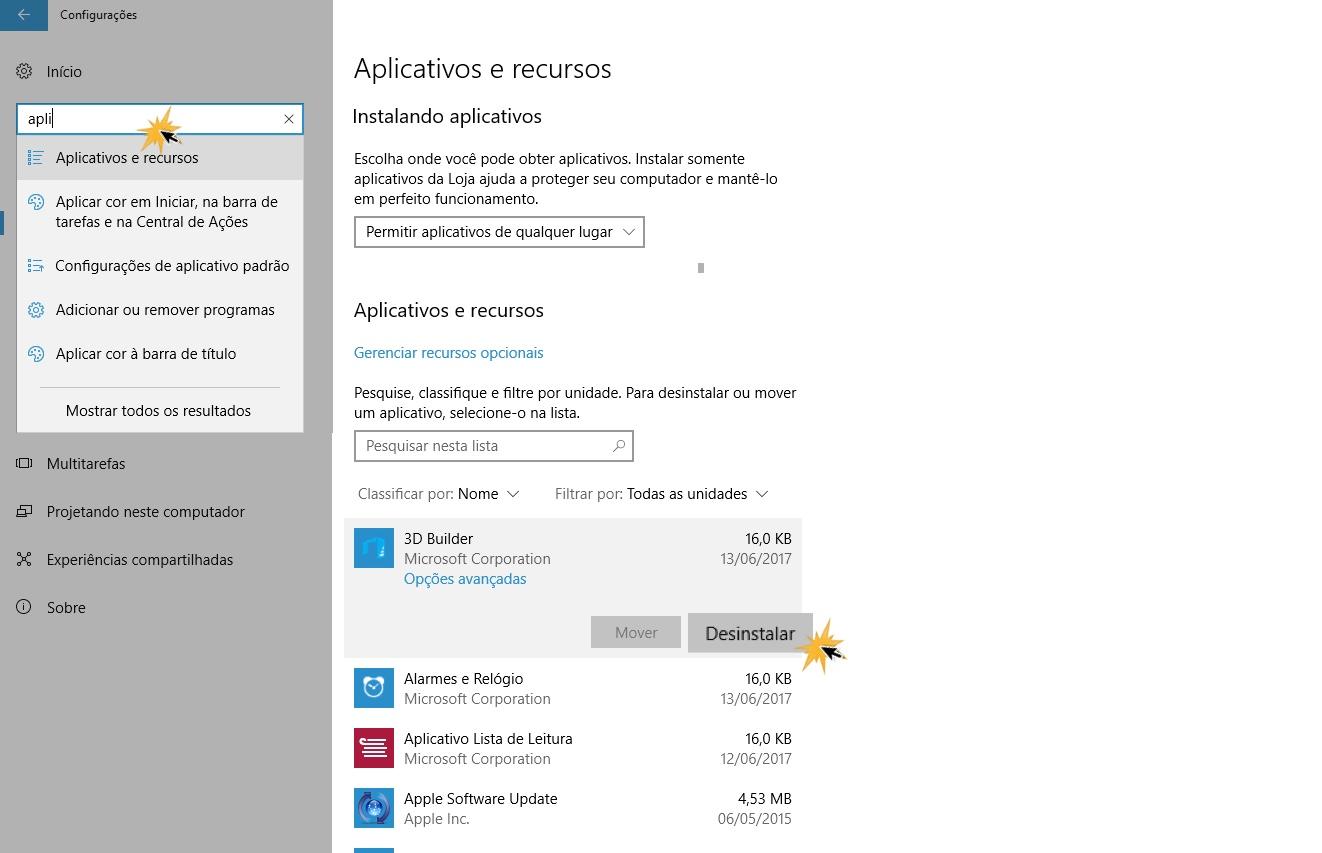
Task: Open the Gerenciar recursos opcionais link
Action: pyautogui.click(x=449, y=353)
